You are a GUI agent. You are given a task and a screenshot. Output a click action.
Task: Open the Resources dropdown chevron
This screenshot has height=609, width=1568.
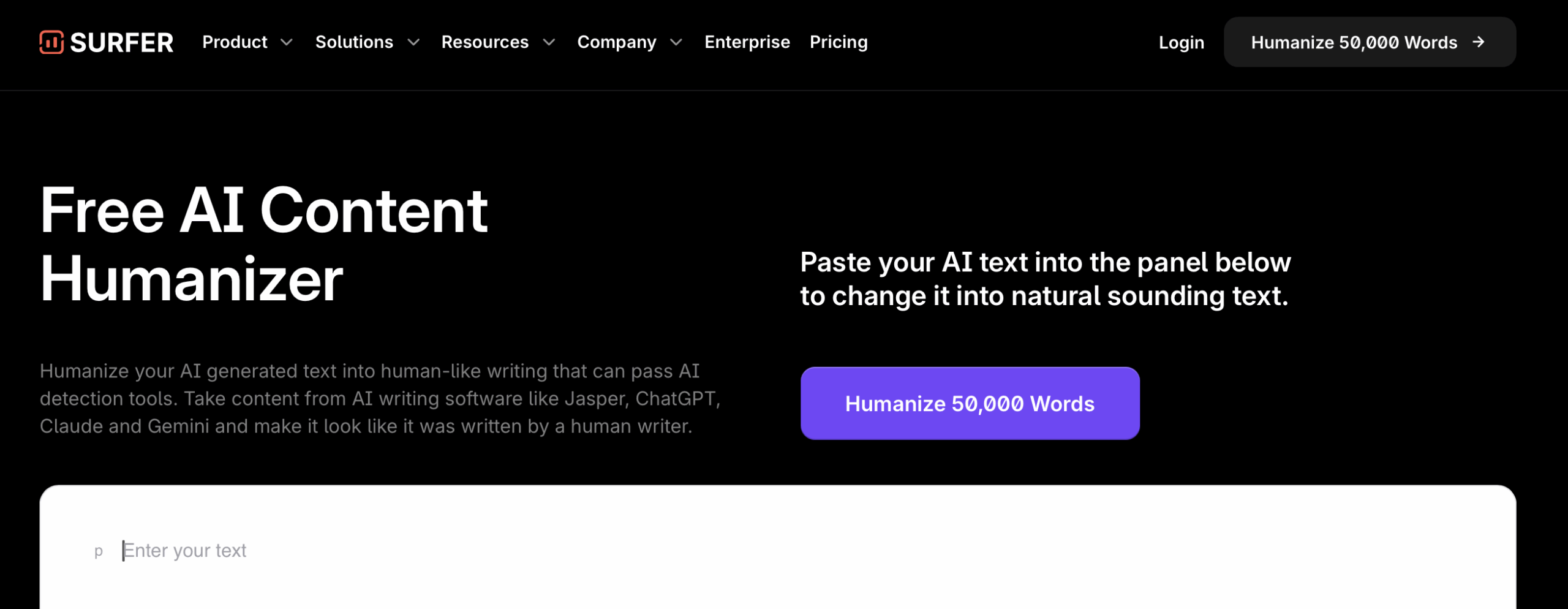coord(549,43)
